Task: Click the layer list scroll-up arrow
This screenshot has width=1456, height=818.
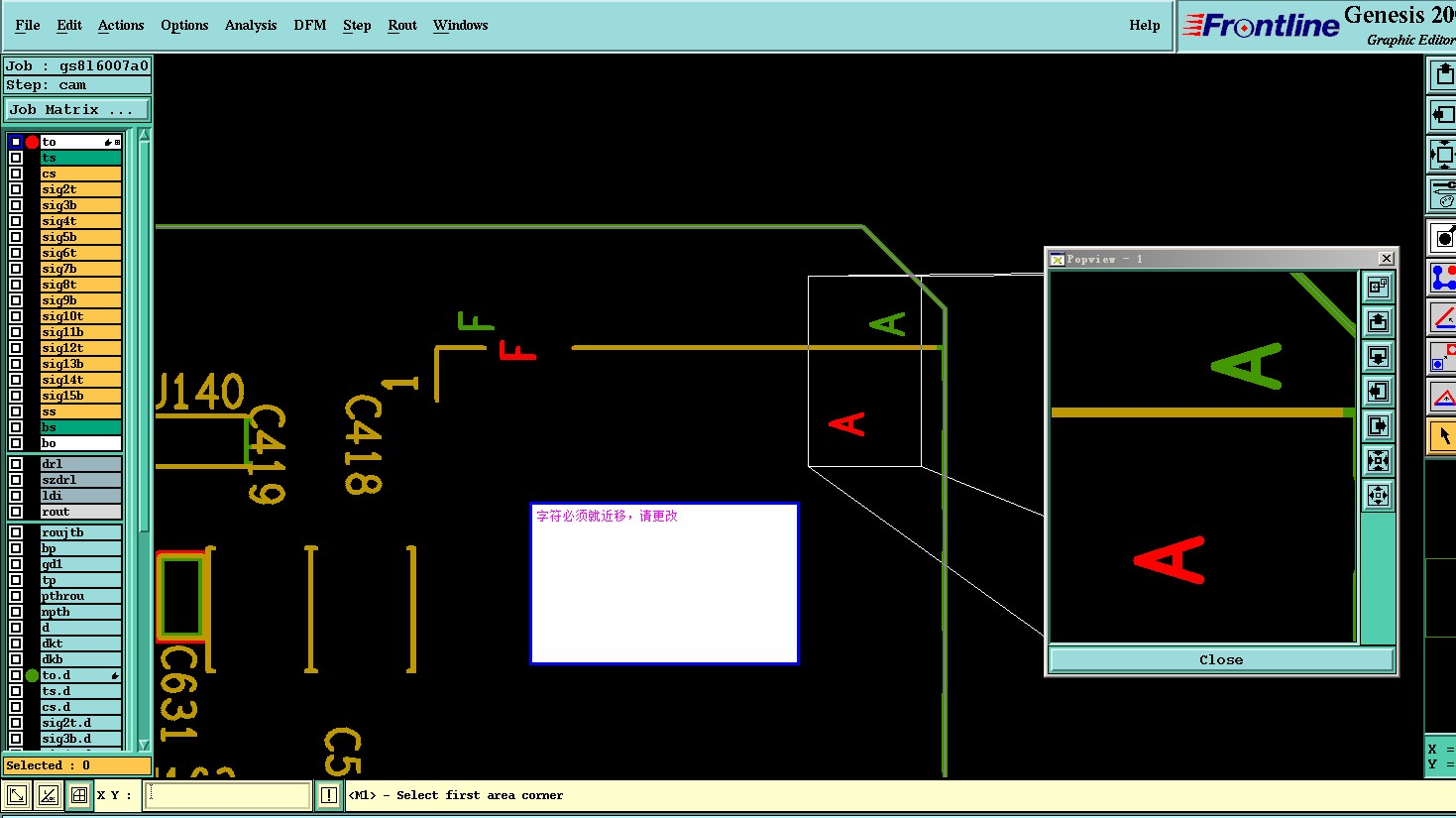Action: [144, 135]
